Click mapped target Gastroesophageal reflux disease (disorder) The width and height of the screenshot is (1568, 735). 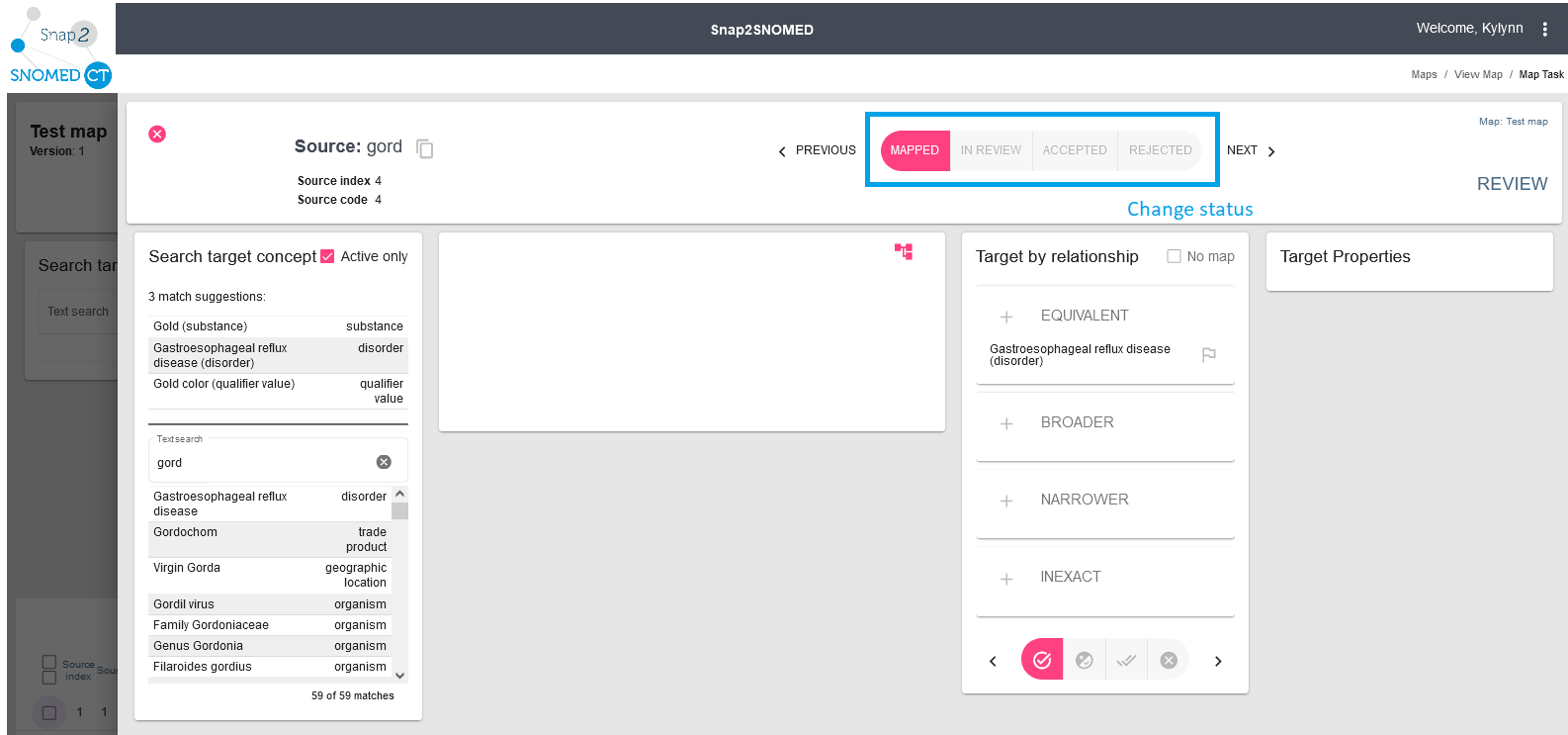tap(1080, 355)
